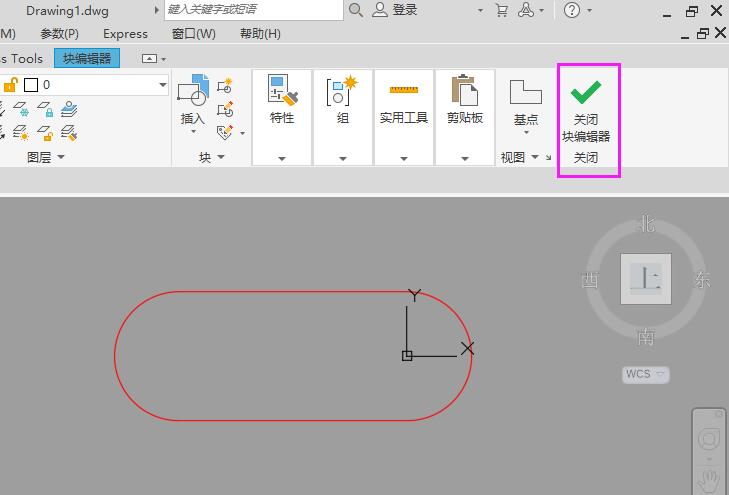The height and width of the screenshot is (495, 729).
Task: Open the ribbon minimize options dropdown arrow
Action: (x=163, y=59)
